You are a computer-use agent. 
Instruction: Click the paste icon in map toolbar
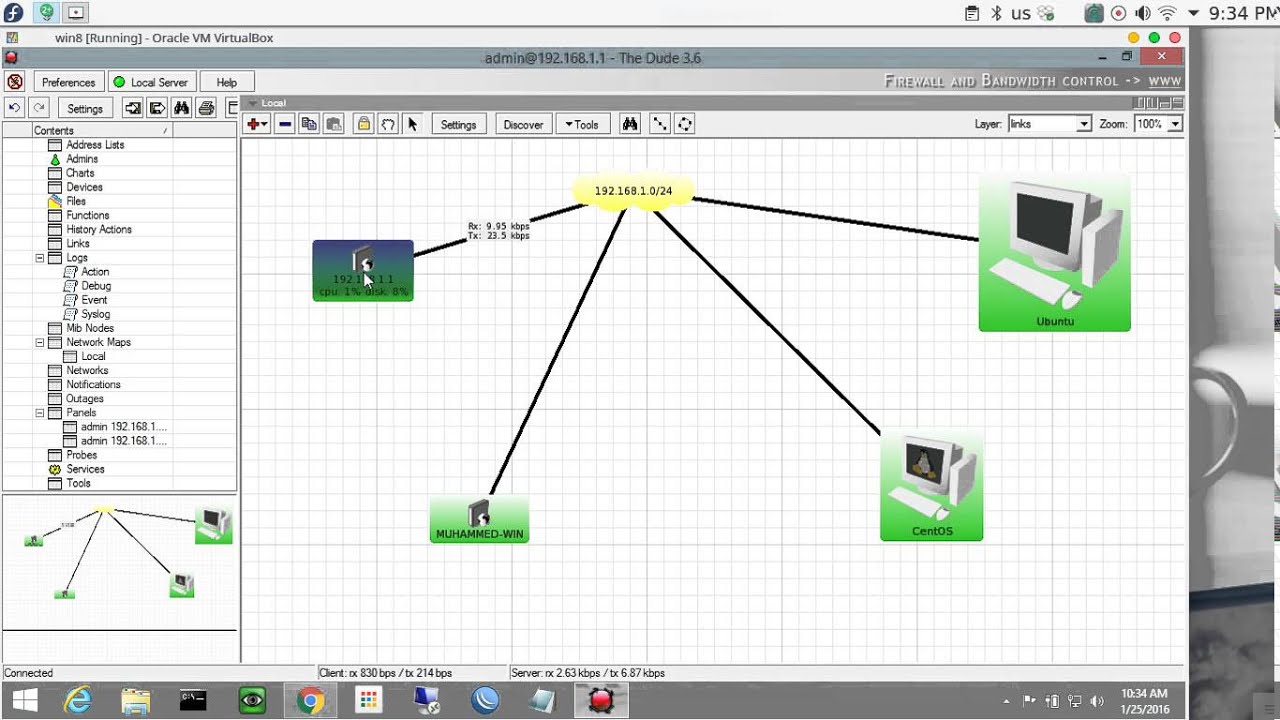334,124
